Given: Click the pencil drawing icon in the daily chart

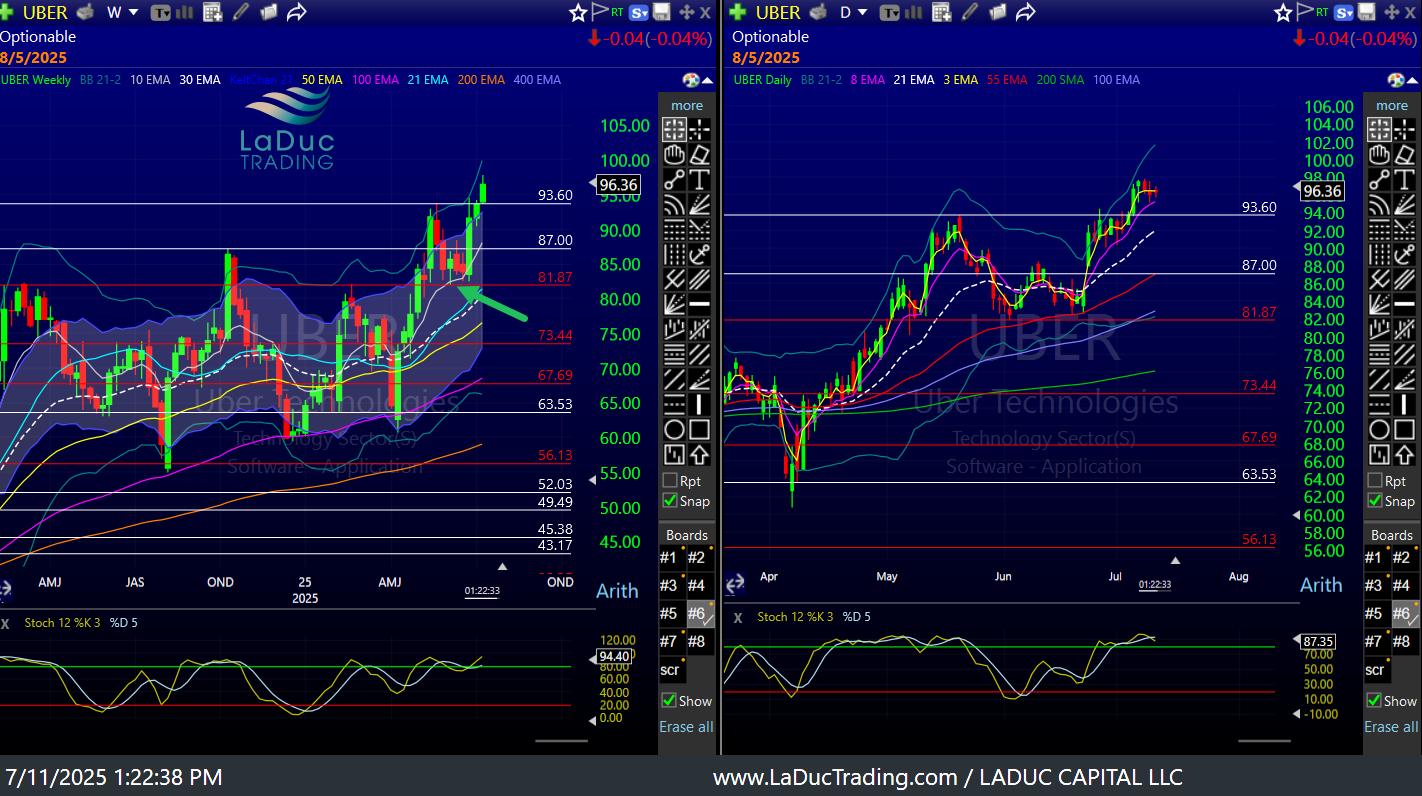Looking at the screenshot, I should [x=969, y=12].
